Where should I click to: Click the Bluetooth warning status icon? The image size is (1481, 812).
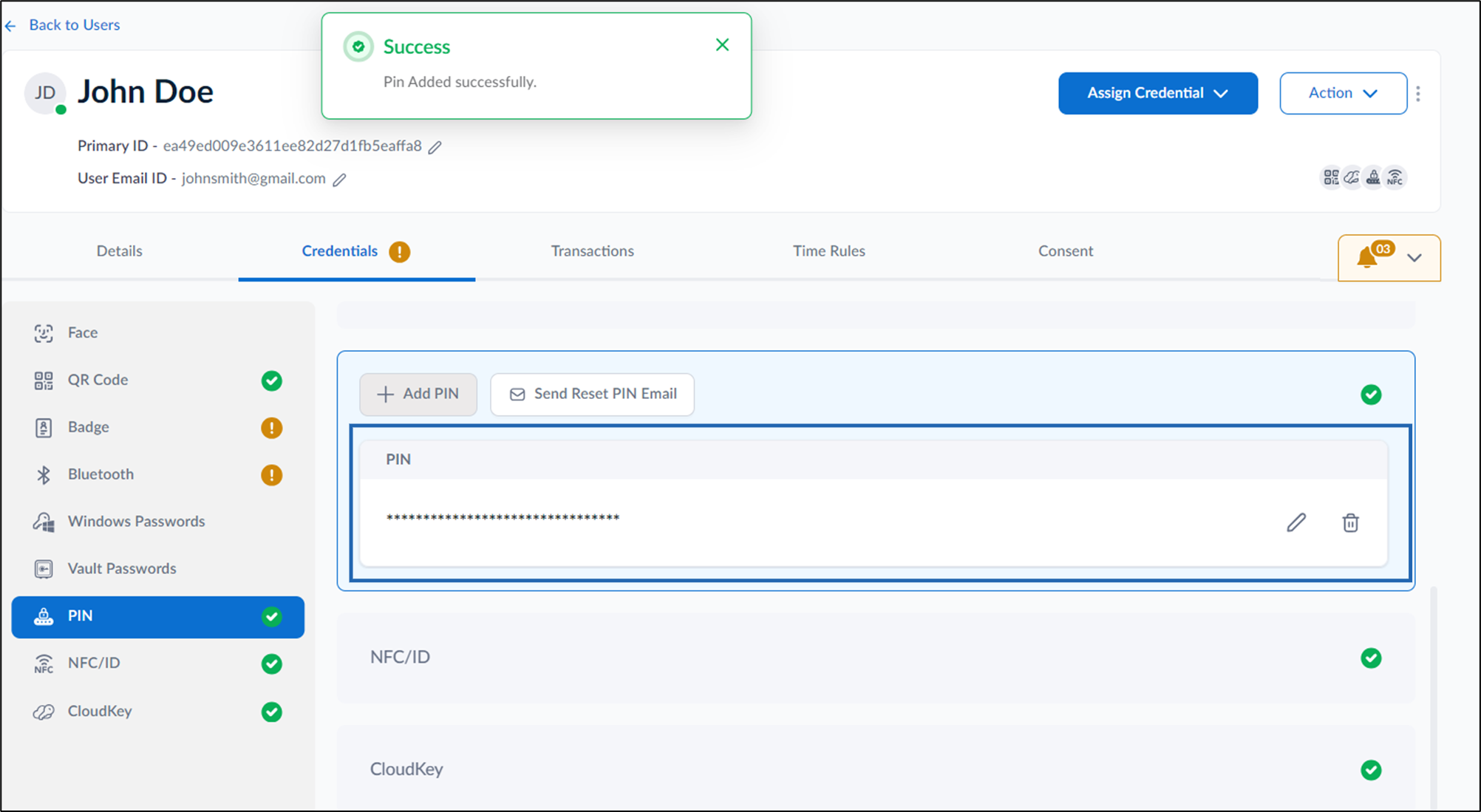[272, 475]
